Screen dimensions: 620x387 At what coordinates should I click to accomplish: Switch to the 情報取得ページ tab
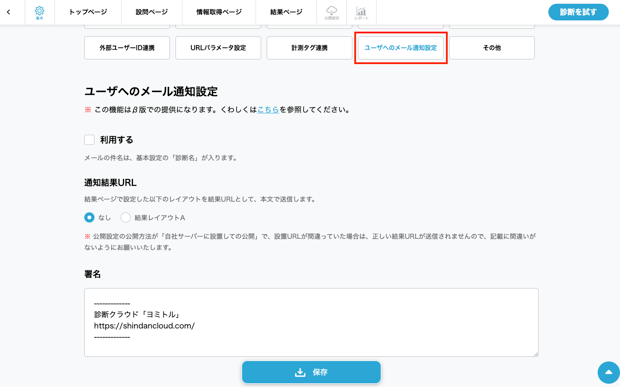point(219,12)
